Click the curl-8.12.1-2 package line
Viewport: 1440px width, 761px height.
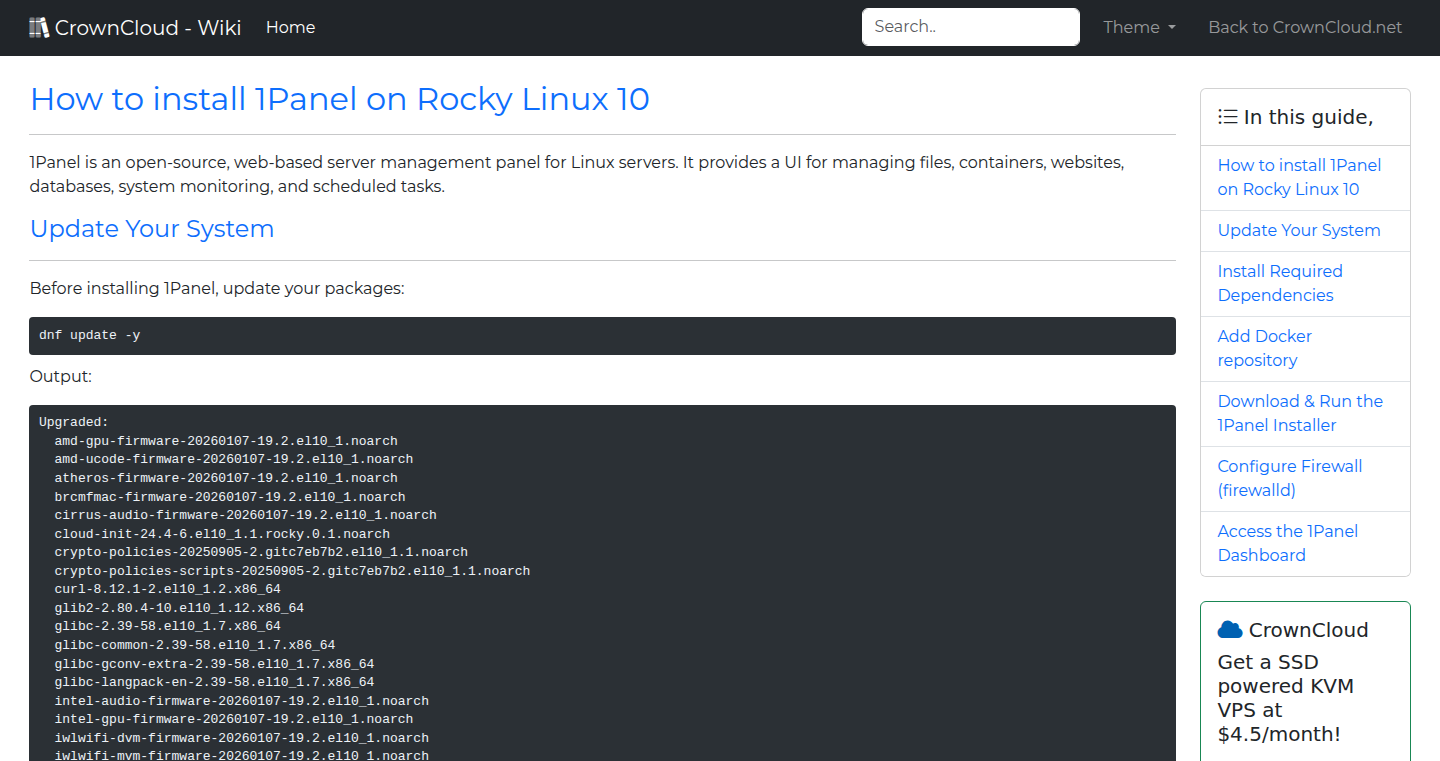tap(168, 590)
